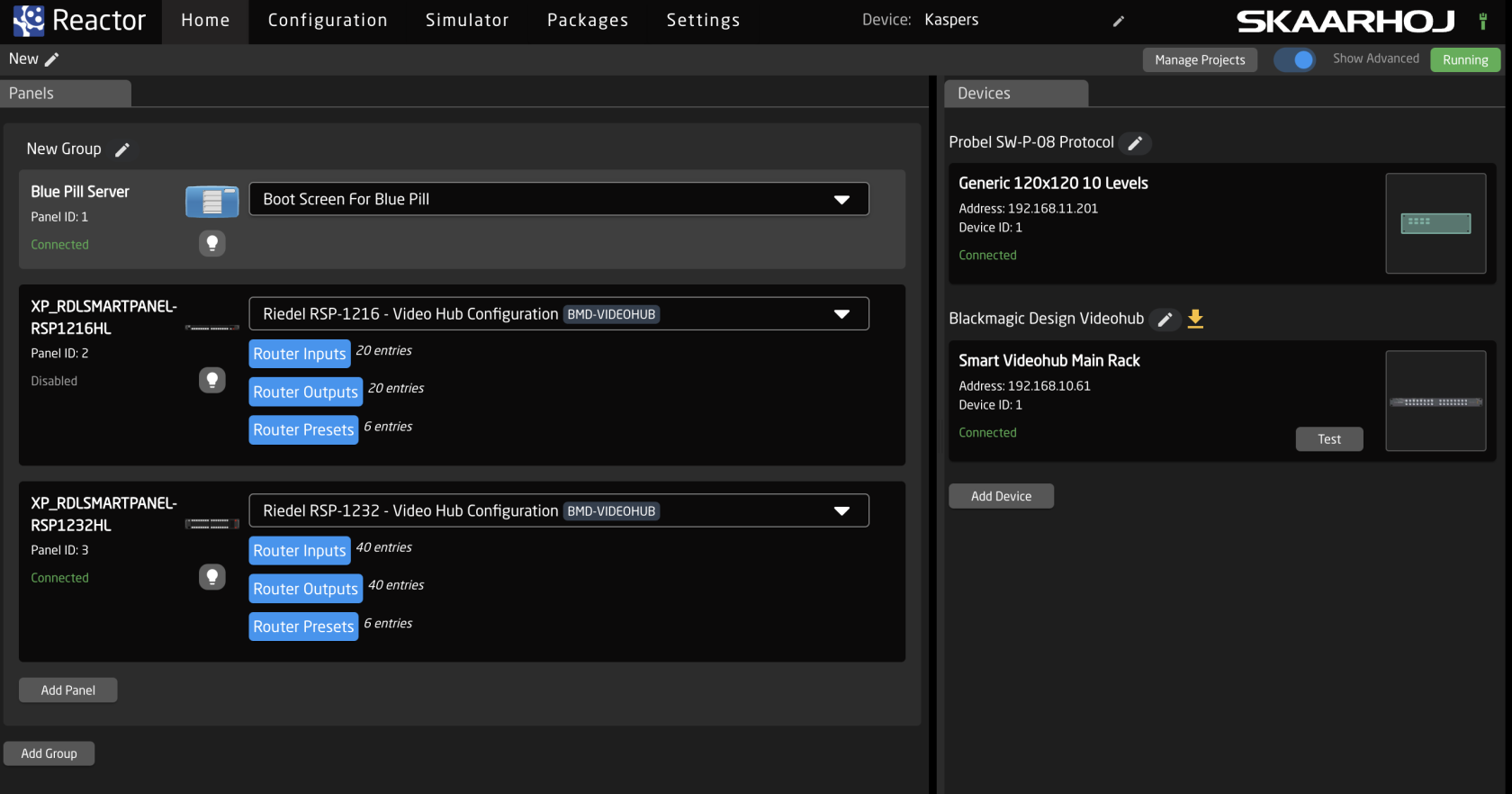The width and height of the screenshot is (1512, 794).
Task: Click the RSP1216HL panel thumbnail image
Action: (211, 328)
